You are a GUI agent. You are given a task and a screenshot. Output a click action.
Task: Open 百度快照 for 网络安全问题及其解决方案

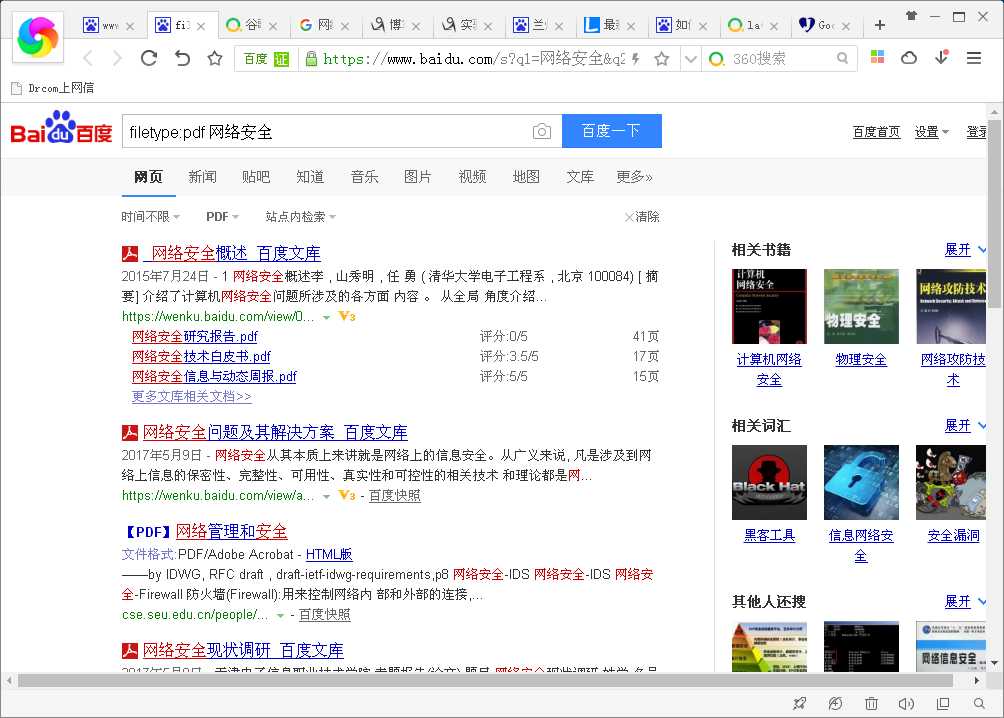(394, 495)
